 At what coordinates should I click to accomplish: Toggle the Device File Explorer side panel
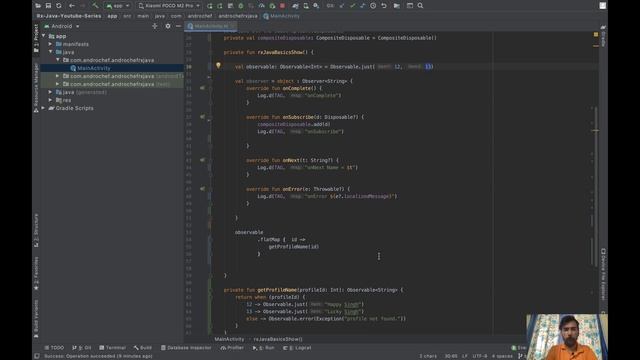[603, 274]
